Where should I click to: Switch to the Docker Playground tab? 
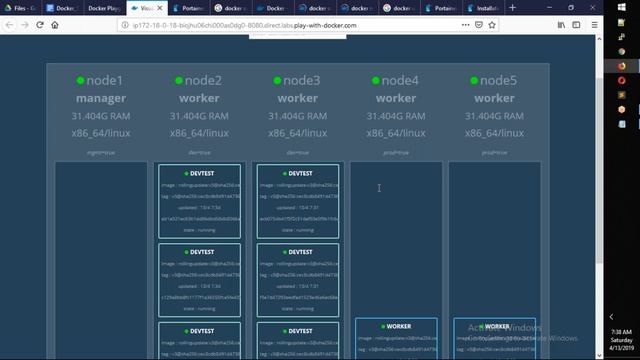(x=104, y=8)
